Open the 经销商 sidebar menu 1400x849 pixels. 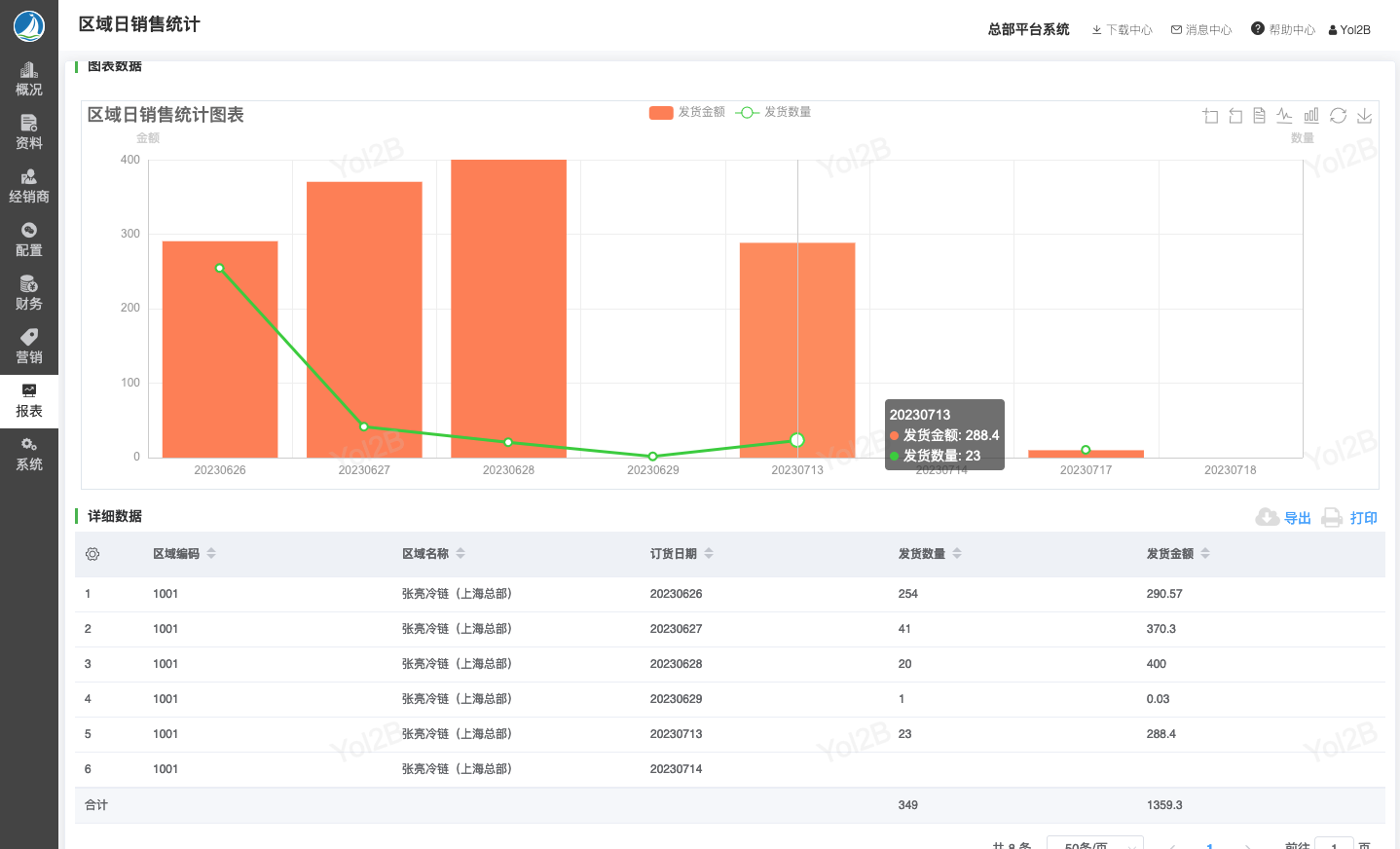pyautogui.click(x=29, y=185)
